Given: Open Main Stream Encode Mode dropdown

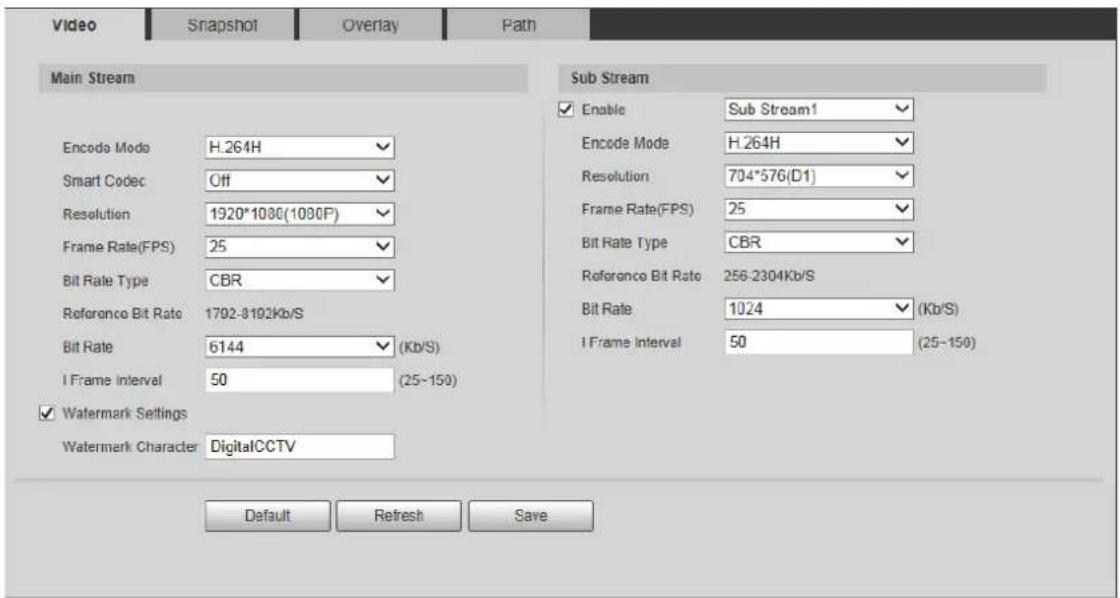Looking at the screenshot, I should coord(299,148).
